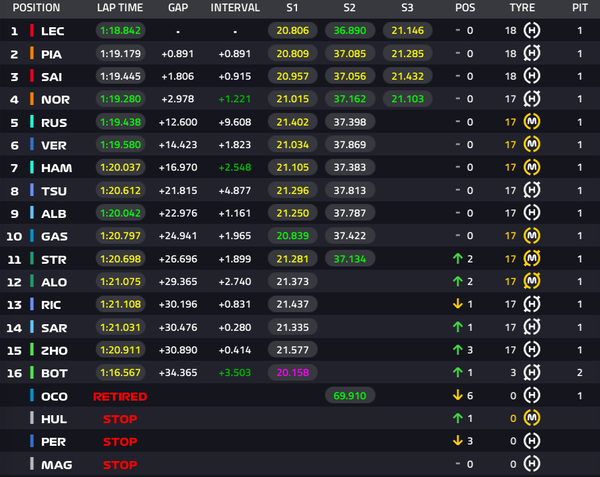Click the S3 column header
The image size is (600, 477).
pos(407,8)
